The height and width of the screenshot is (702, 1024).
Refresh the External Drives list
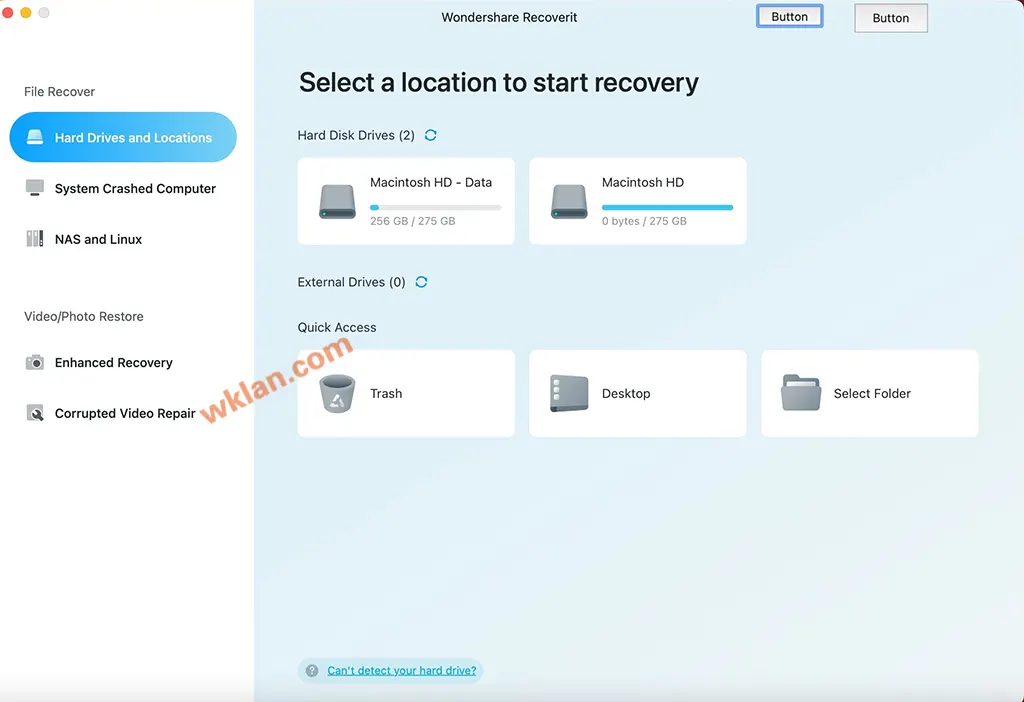(x=421, y=281)
